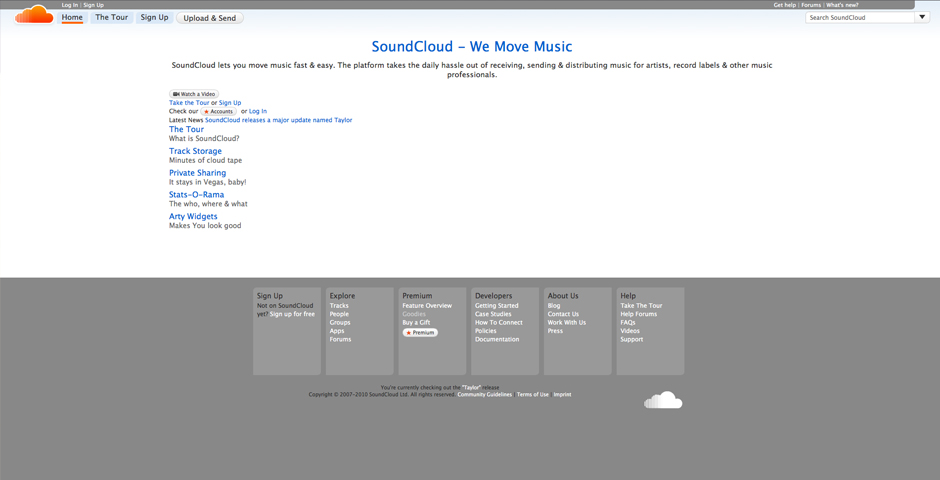940x480 pixels.
Task: Open the Community Guidelines link
Action: pyautogui.click(x=485, y=394)
